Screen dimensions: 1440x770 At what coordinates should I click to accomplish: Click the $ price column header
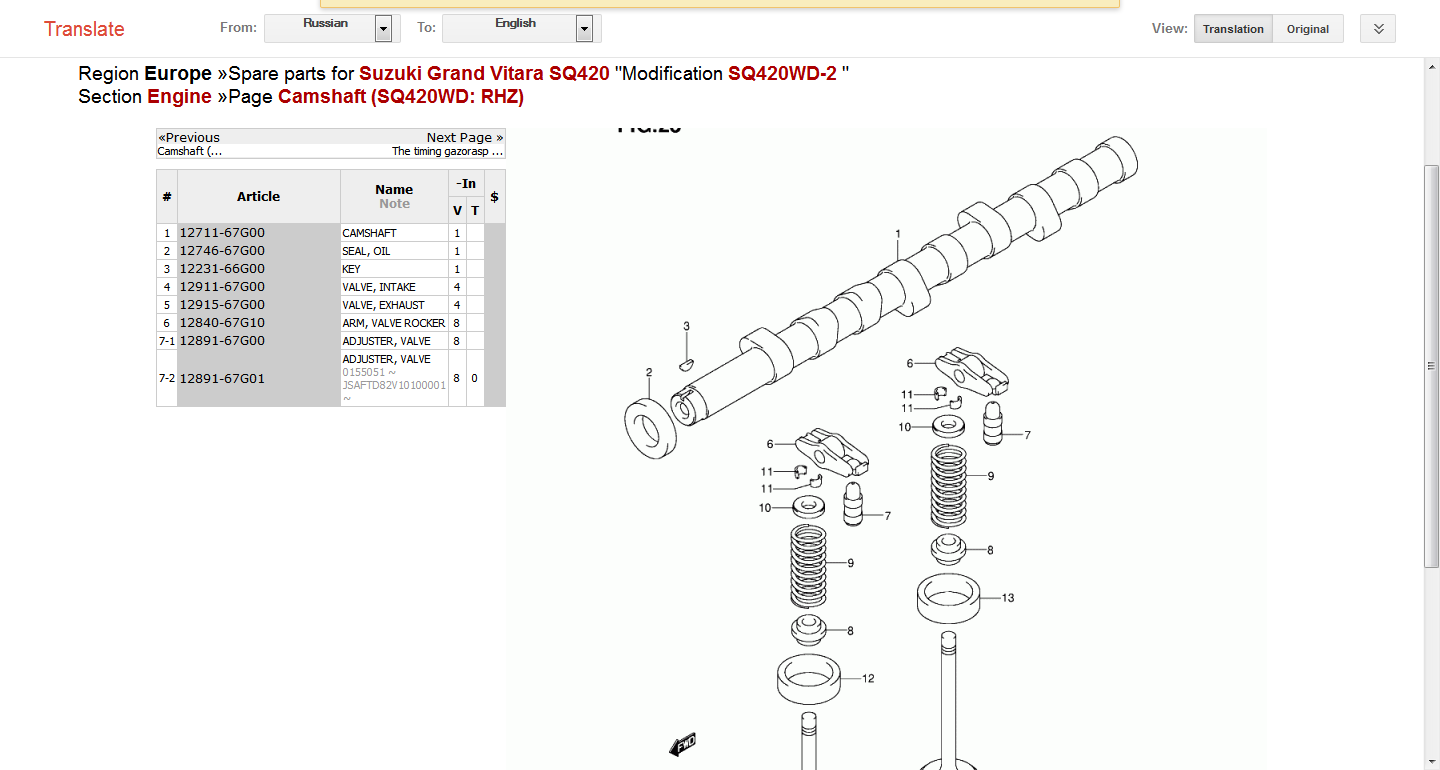click(494, 197)
